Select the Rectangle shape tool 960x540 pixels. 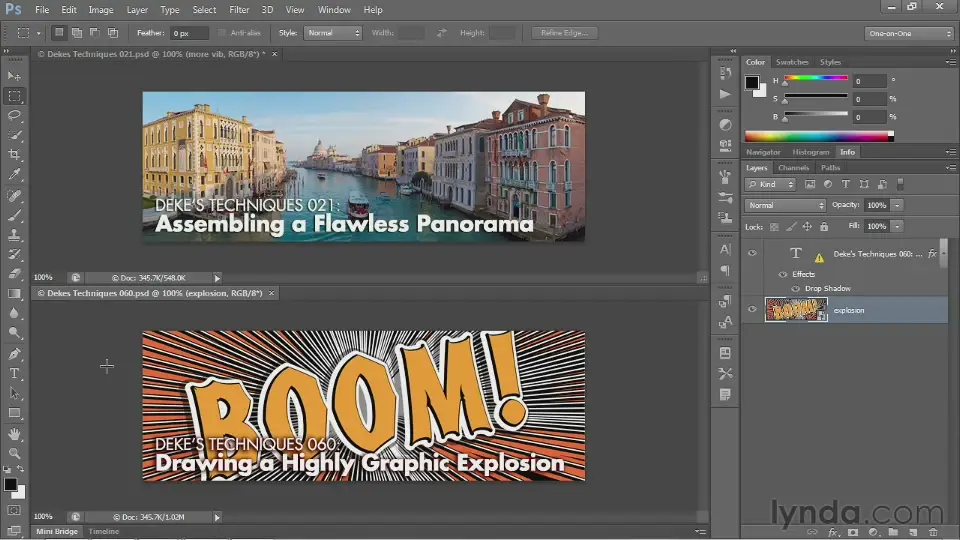click(x=14, y=413)
